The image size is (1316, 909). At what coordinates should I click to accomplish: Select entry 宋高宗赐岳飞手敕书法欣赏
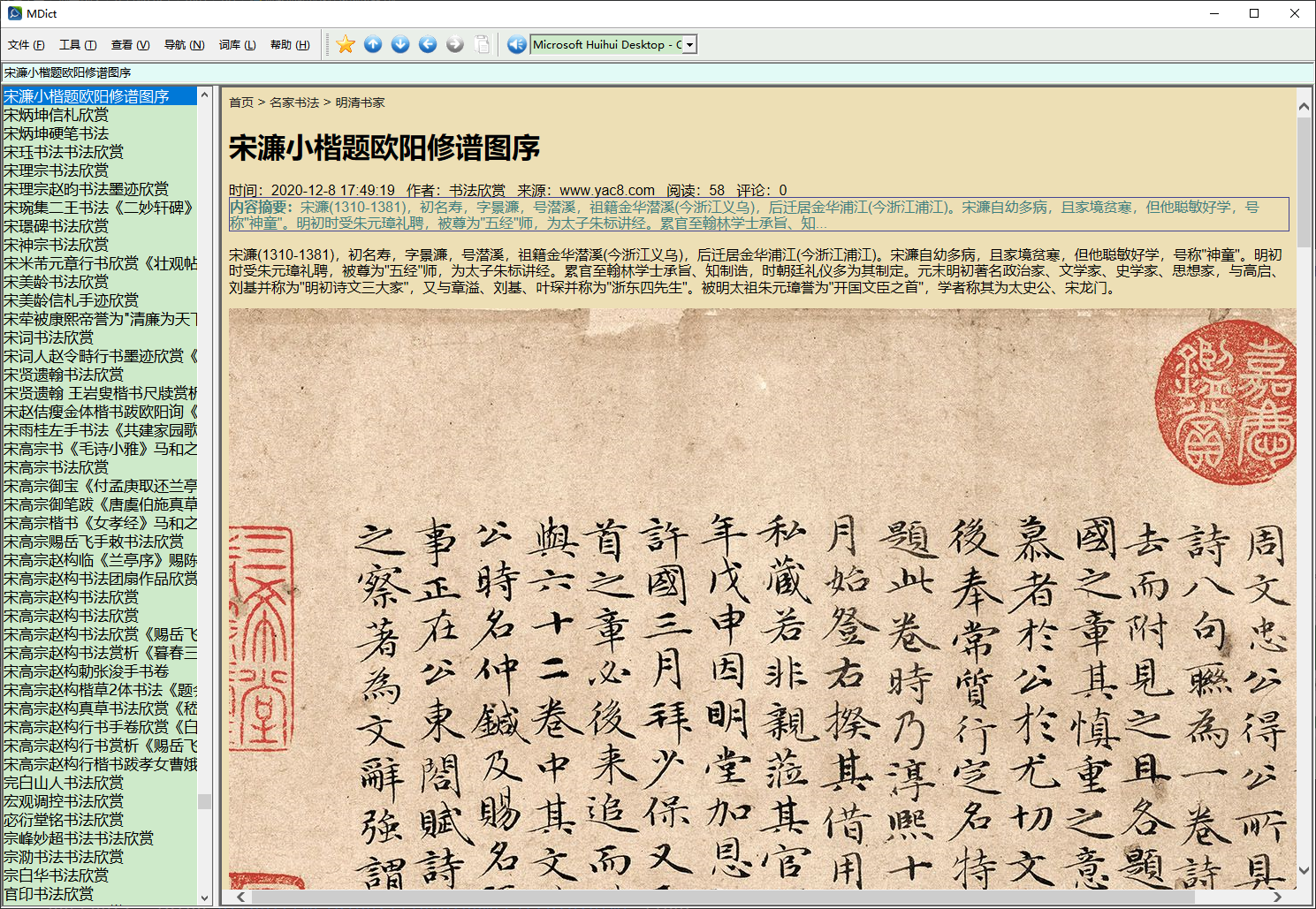click(x=94, y=542)
